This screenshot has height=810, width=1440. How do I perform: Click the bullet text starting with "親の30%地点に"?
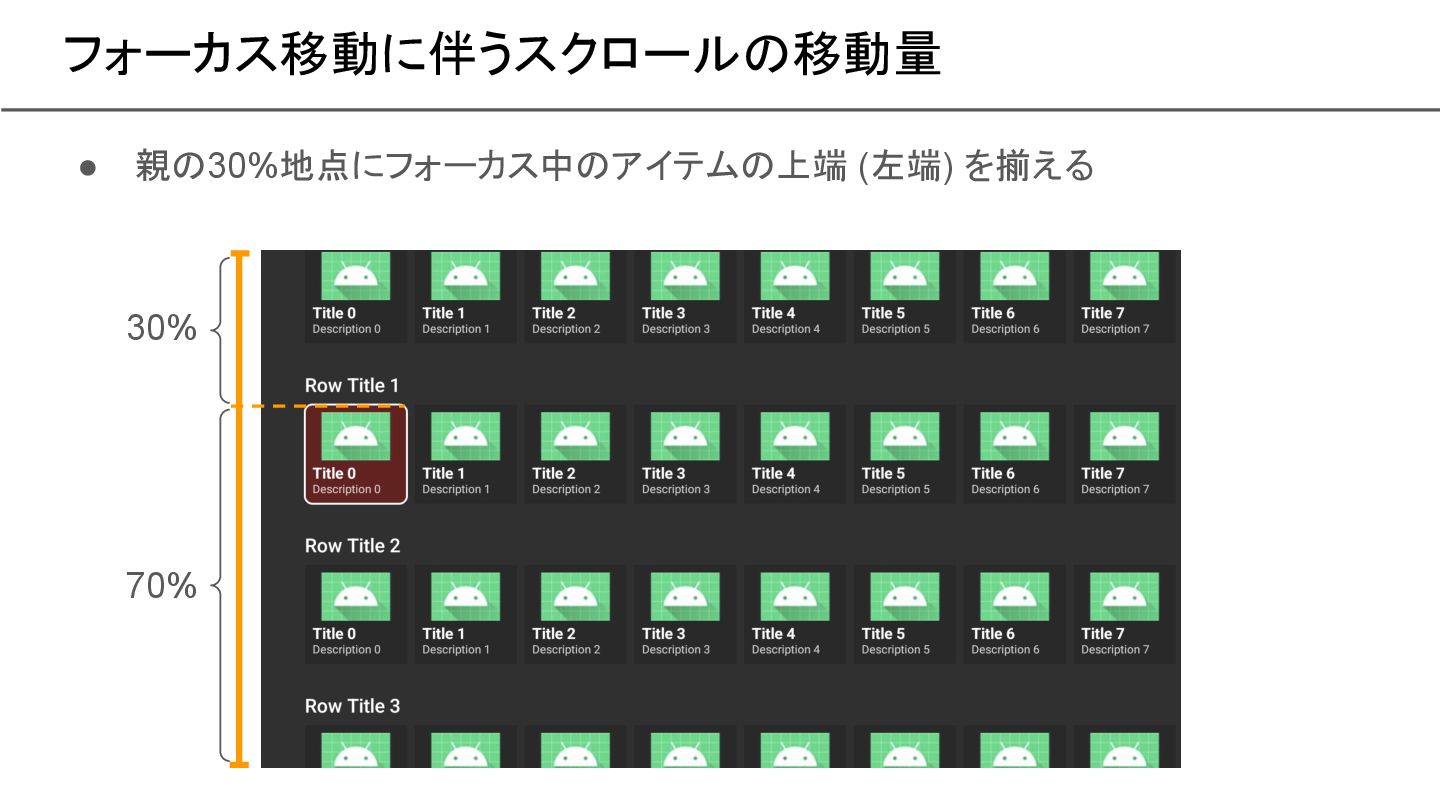(615, 166)
